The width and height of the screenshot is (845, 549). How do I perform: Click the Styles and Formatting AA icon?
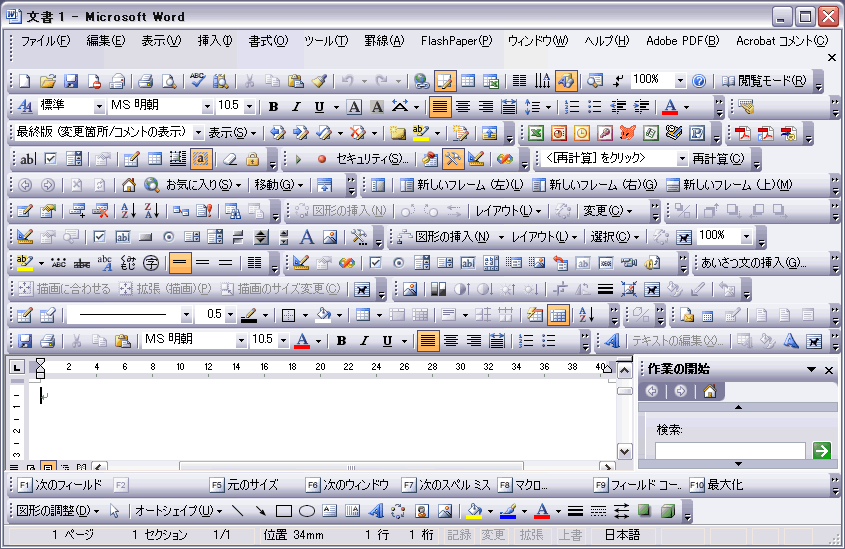pos(25,107)
